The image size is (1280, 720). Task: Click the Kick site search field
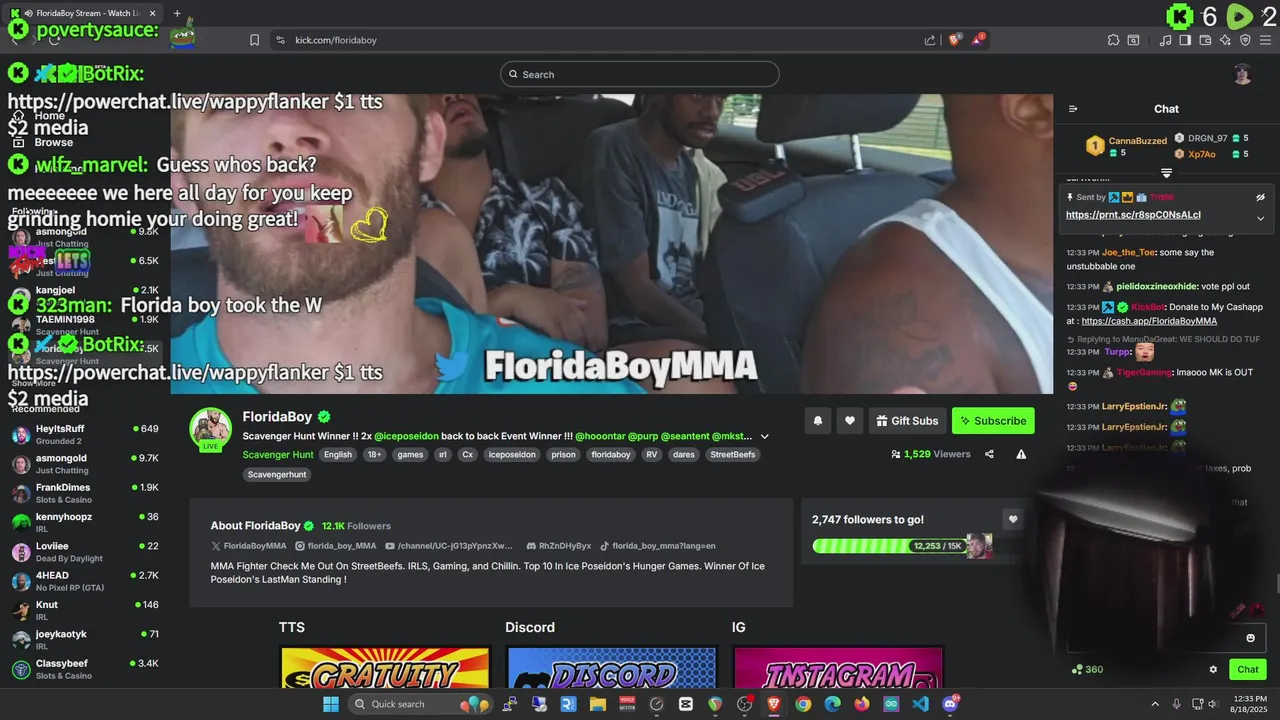click(x=640, y=74)
